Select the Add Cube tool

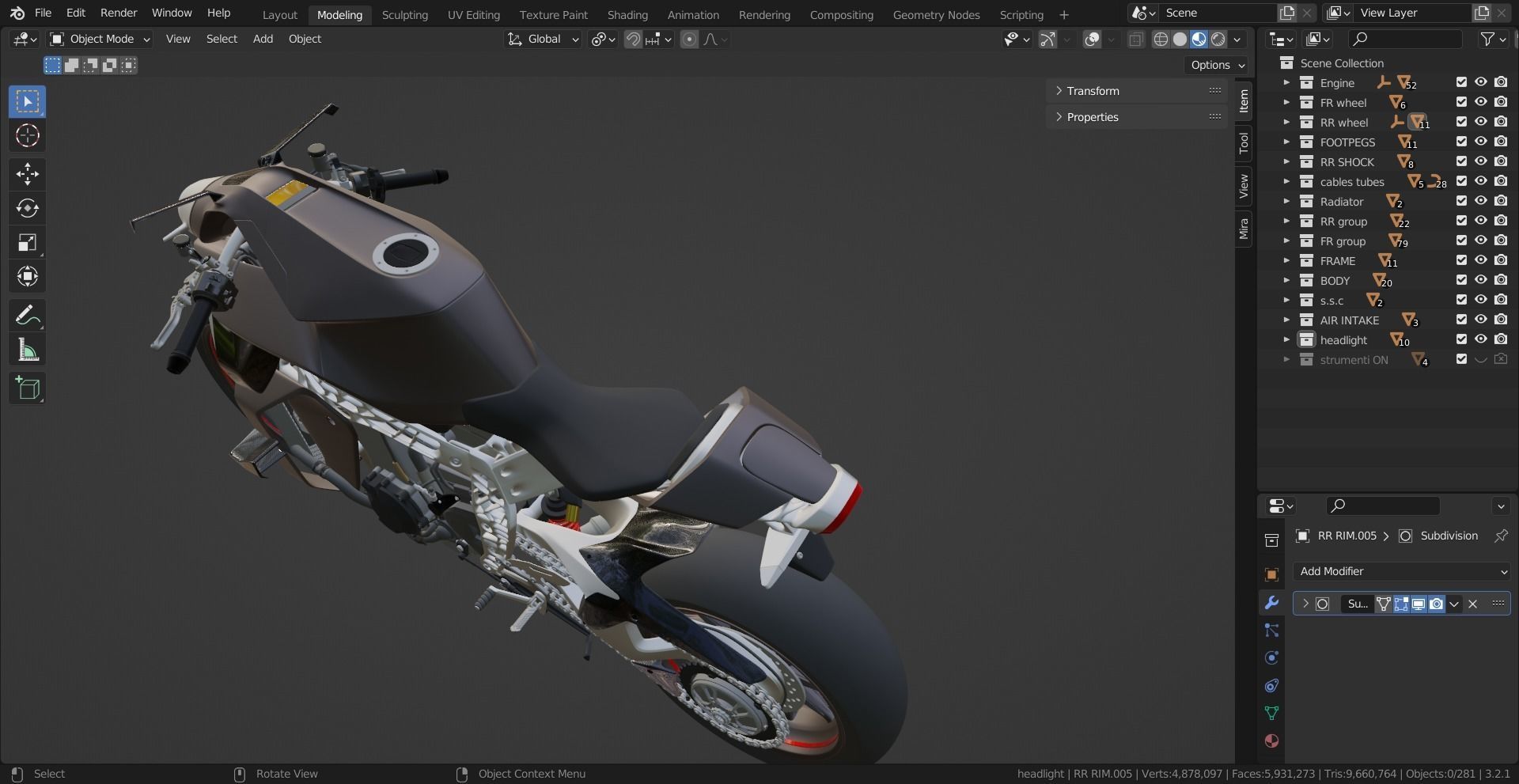(28, 388)
